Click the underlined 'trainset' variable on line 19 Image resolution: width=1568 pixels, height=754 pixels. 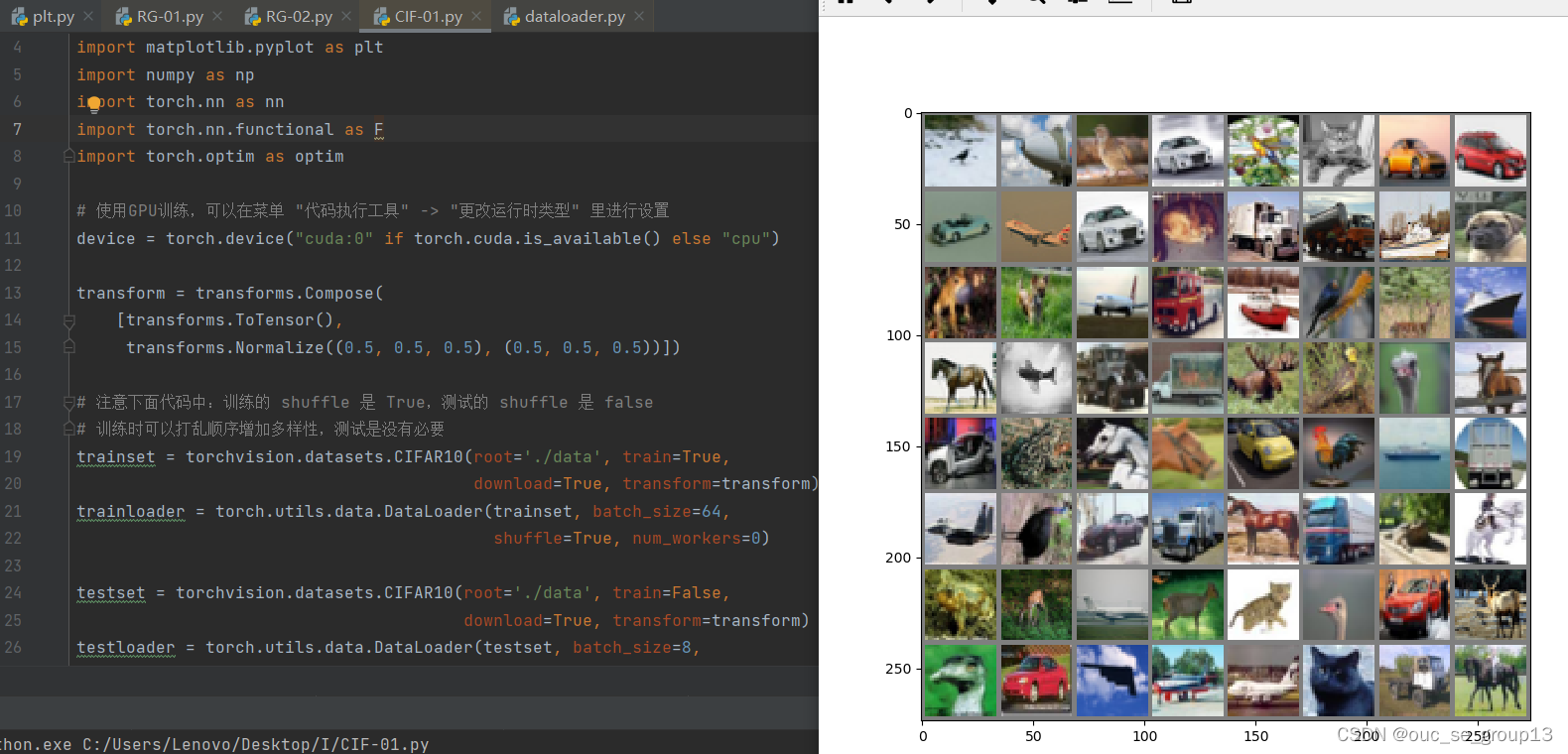click(x=116, y=456)
